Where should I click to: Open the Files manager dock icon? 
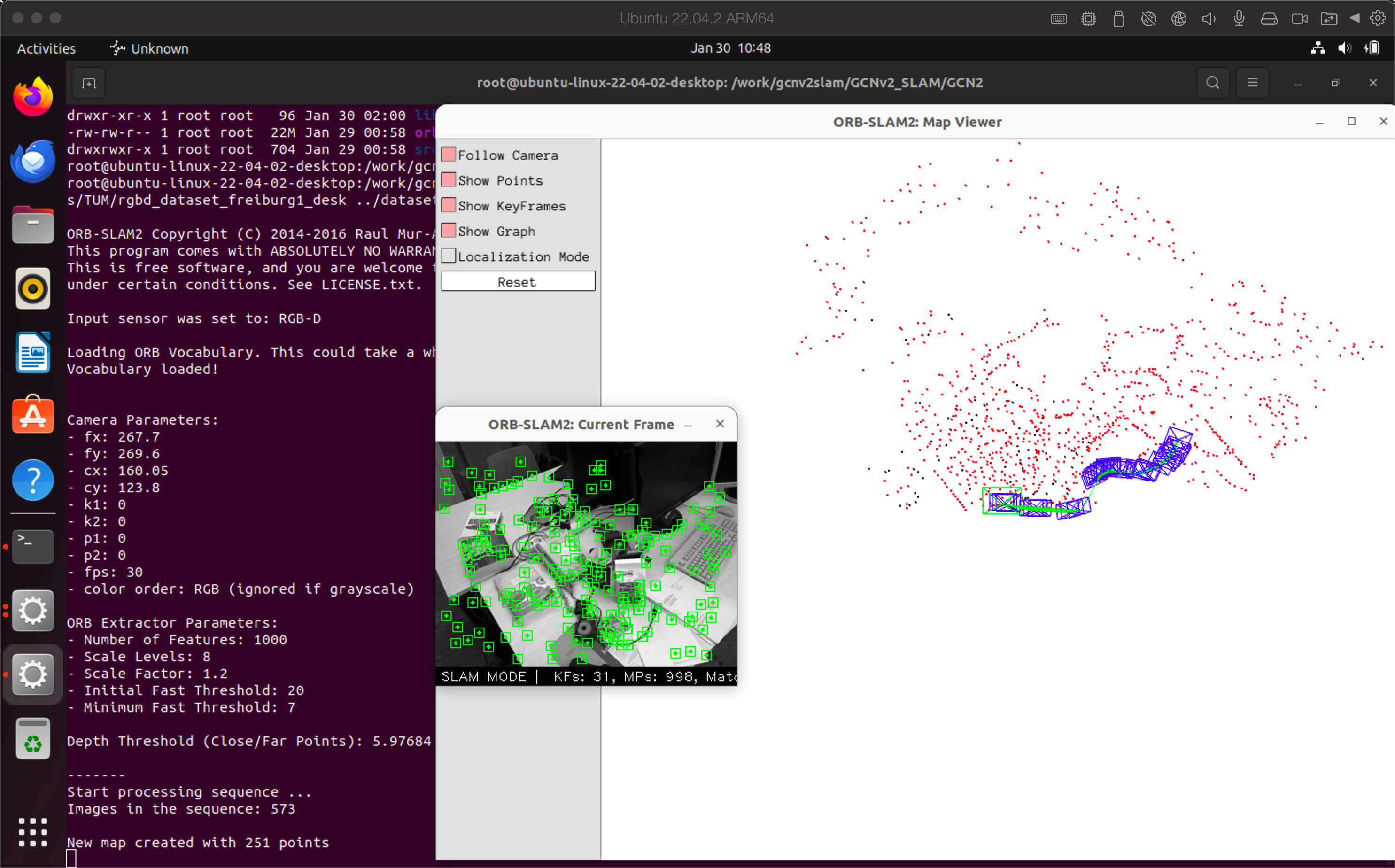pos(33,225)
